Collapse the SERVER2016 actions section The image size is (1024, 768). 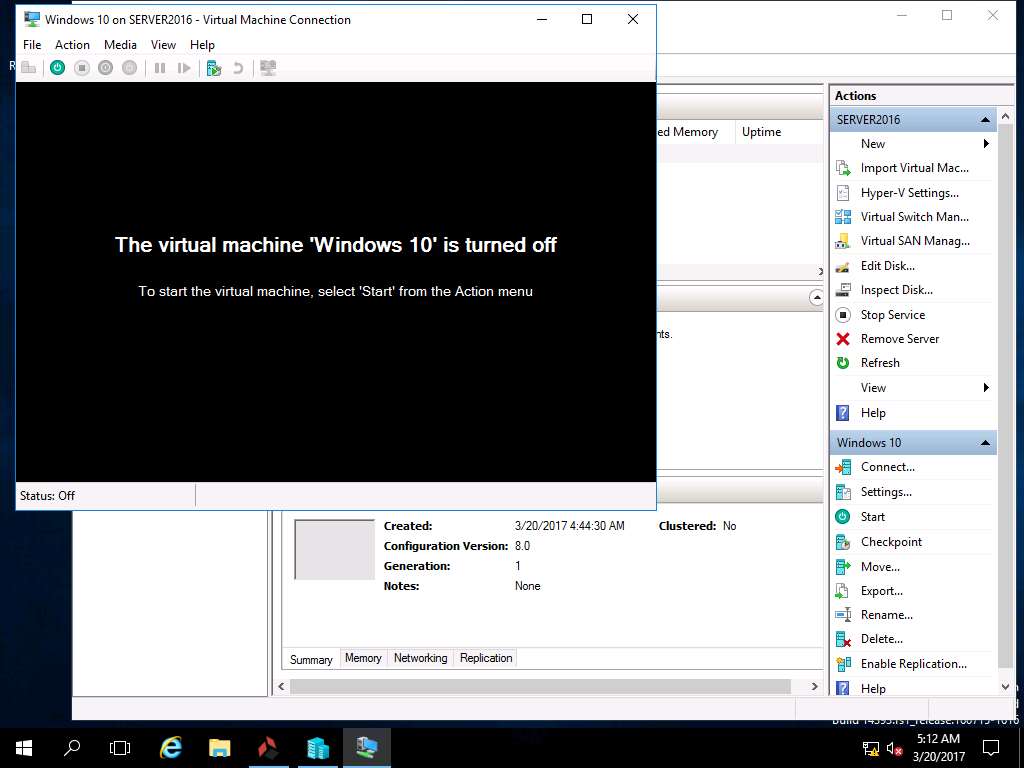pos(985,120)
